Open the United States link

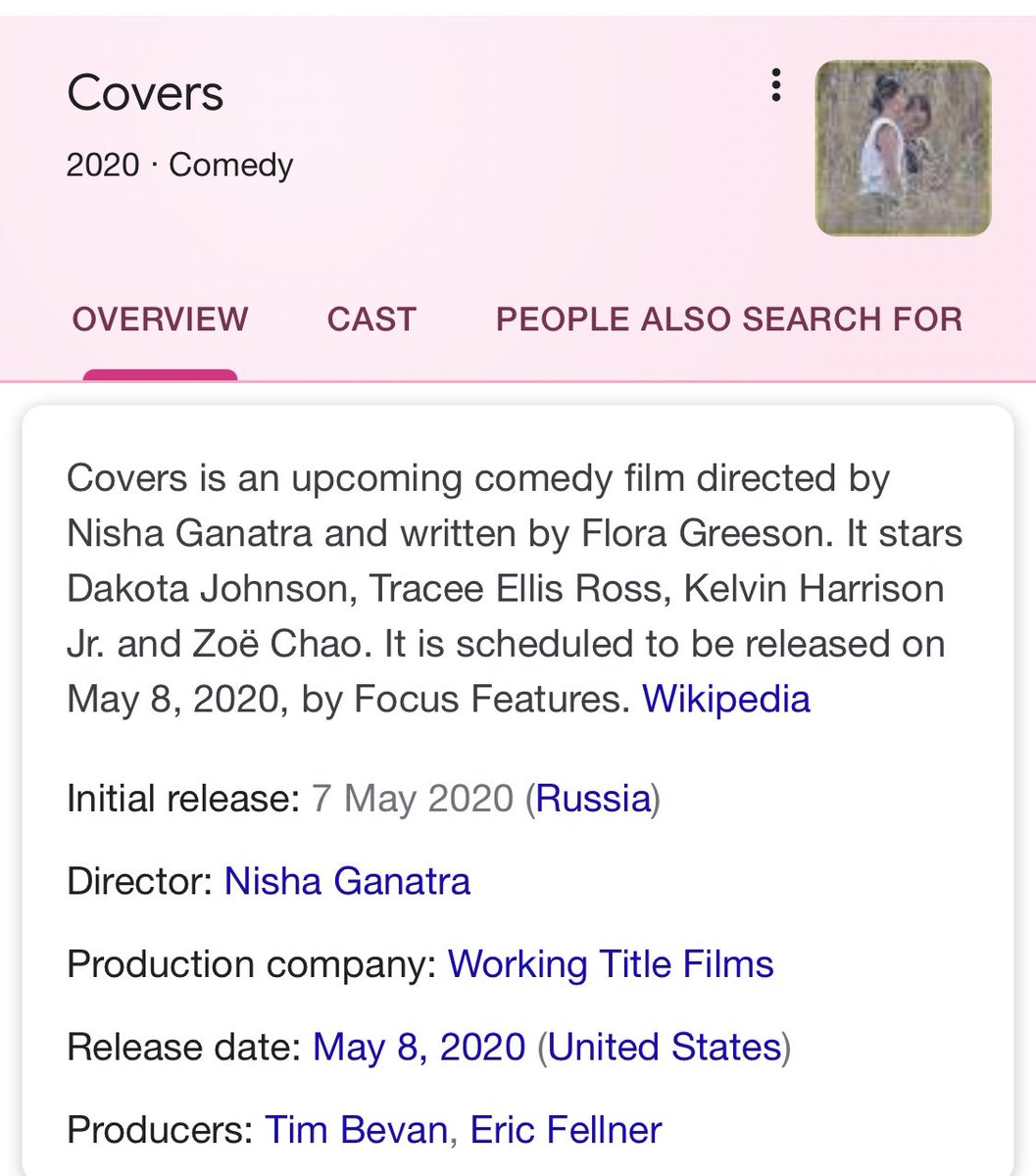[x=665, y=1047]
